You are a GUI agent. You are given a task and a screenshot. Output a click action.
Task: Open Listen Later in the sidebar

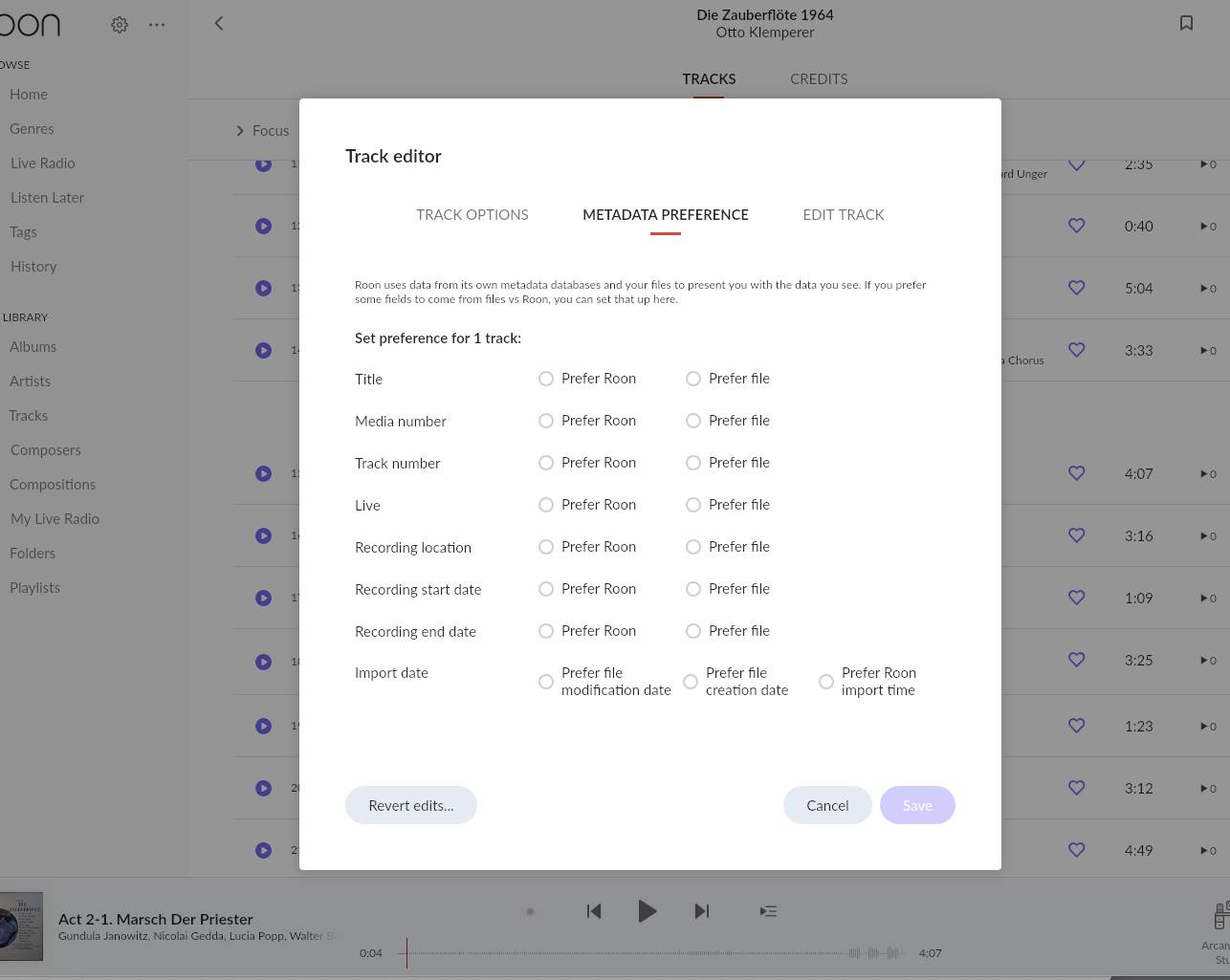pyautogui.click(x=47, y=198)
